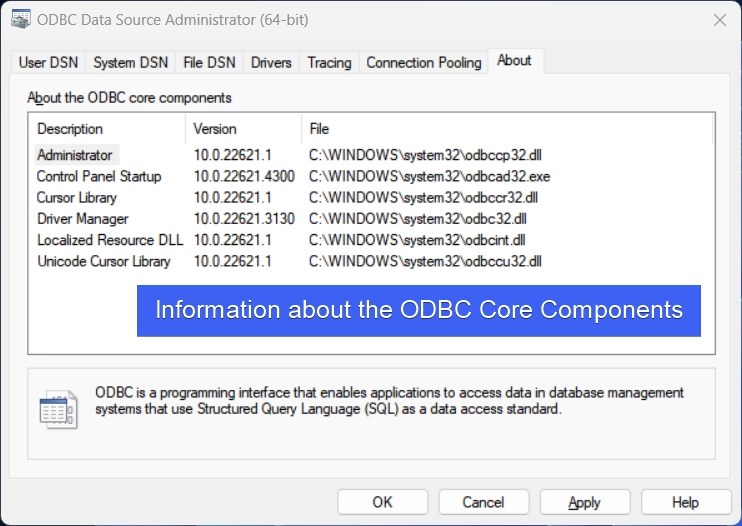Sort by the Description column header
Screen dimensions: 742x526
pyautogui.click(x=107, y=129)
